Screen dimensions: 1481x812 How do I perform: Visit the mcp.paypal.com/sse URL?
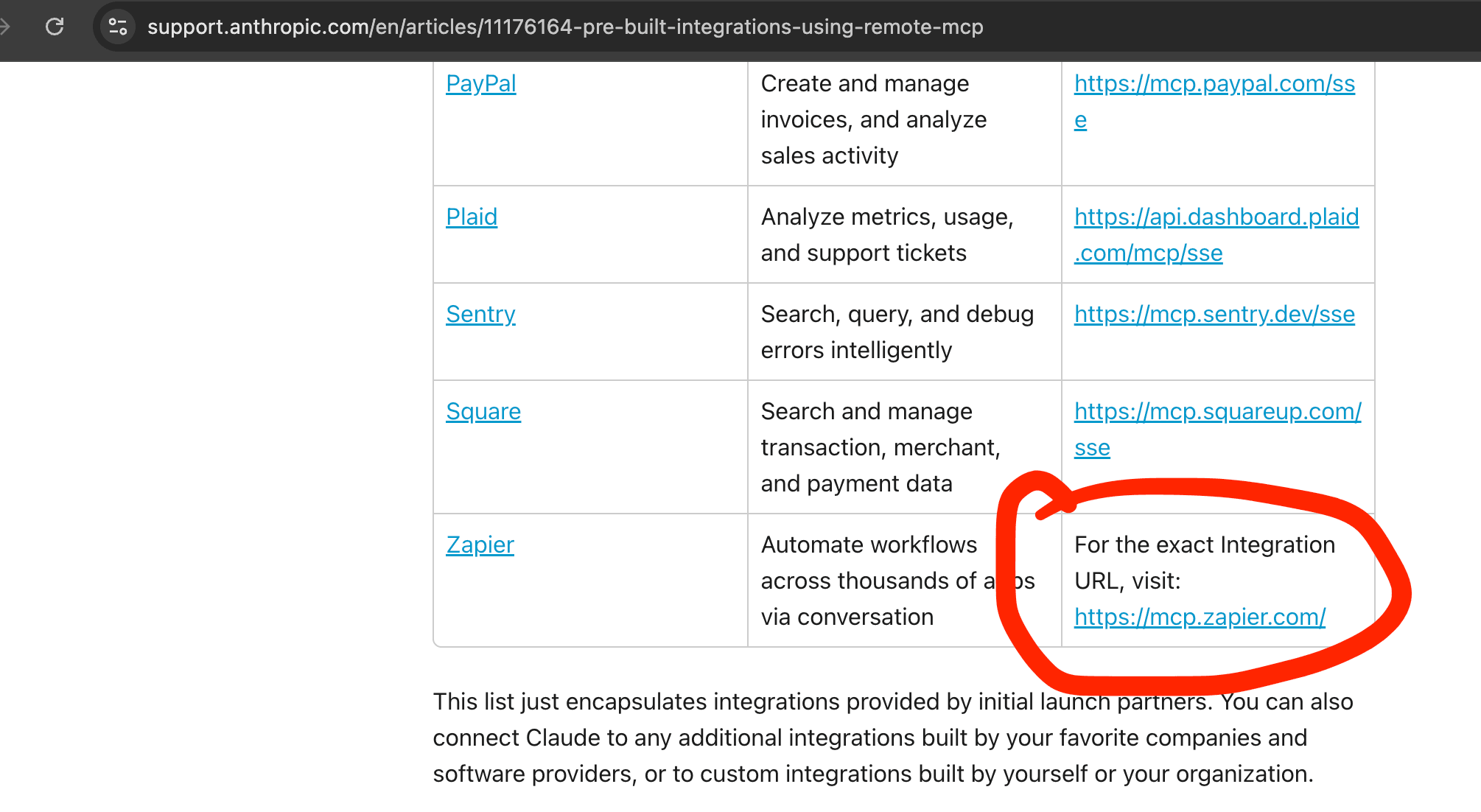[x=1214, y=101]
